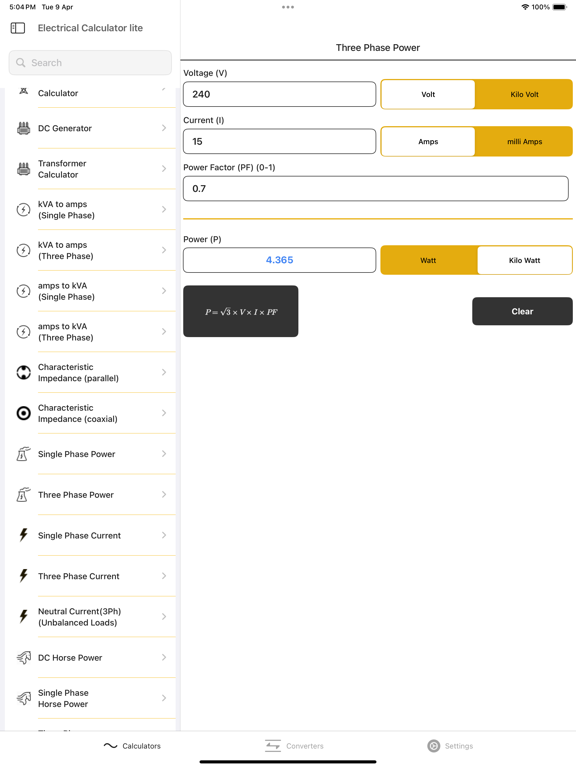Expand kVA to amps (Three Phase) chevron
The height and width of the screenshot is (768, 576).
click(164, 250)
